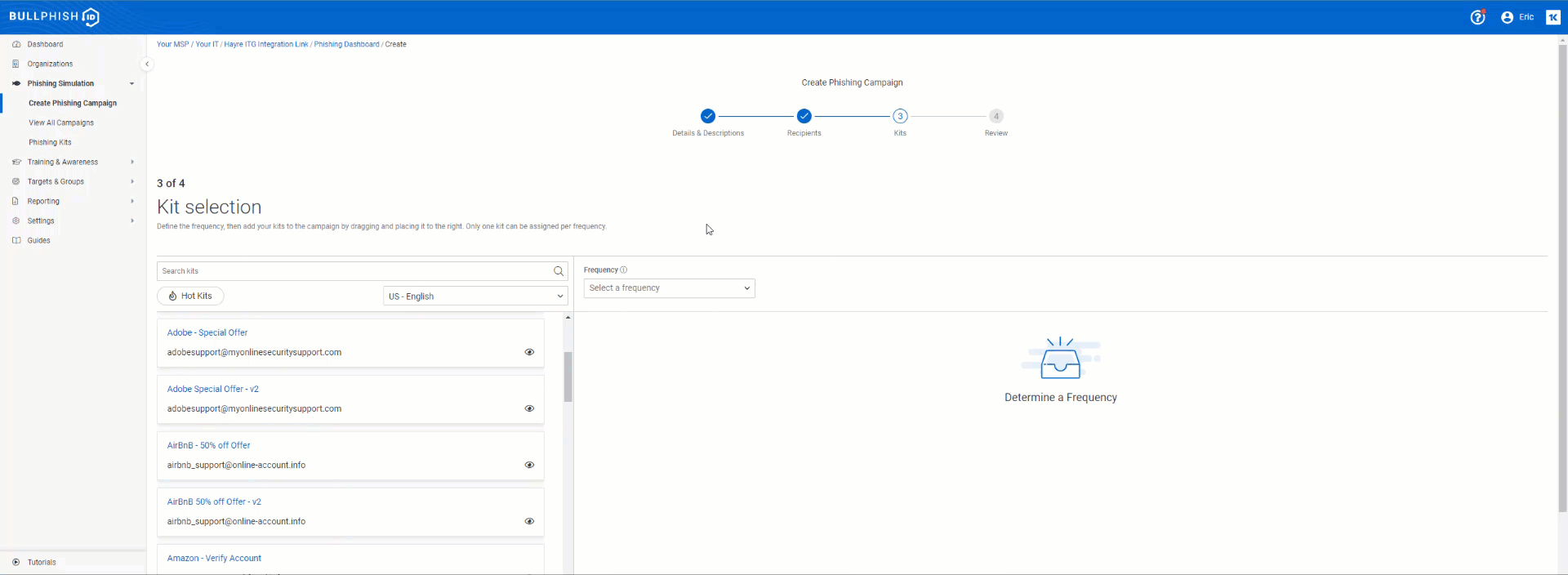Click the Guides book icon
1568x575 pixels.
pos(16,240)
